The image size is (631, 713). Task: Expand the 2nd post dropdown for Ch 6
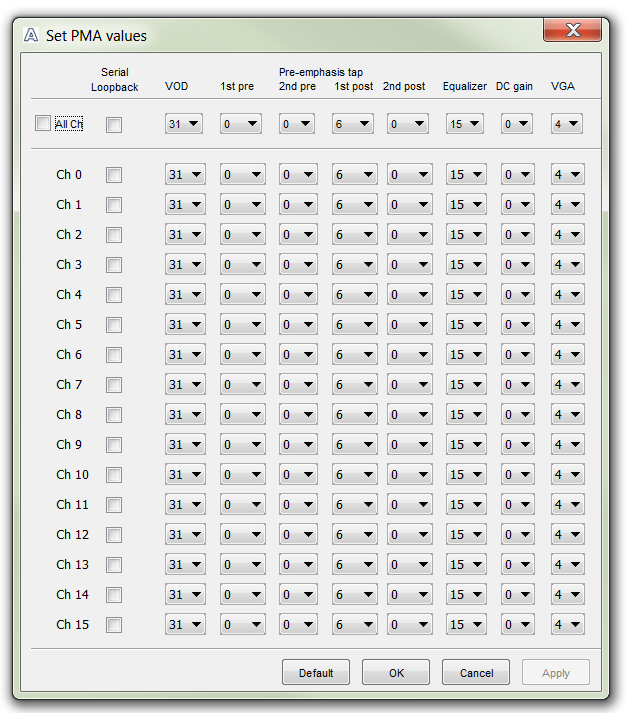tap(409, 355)
